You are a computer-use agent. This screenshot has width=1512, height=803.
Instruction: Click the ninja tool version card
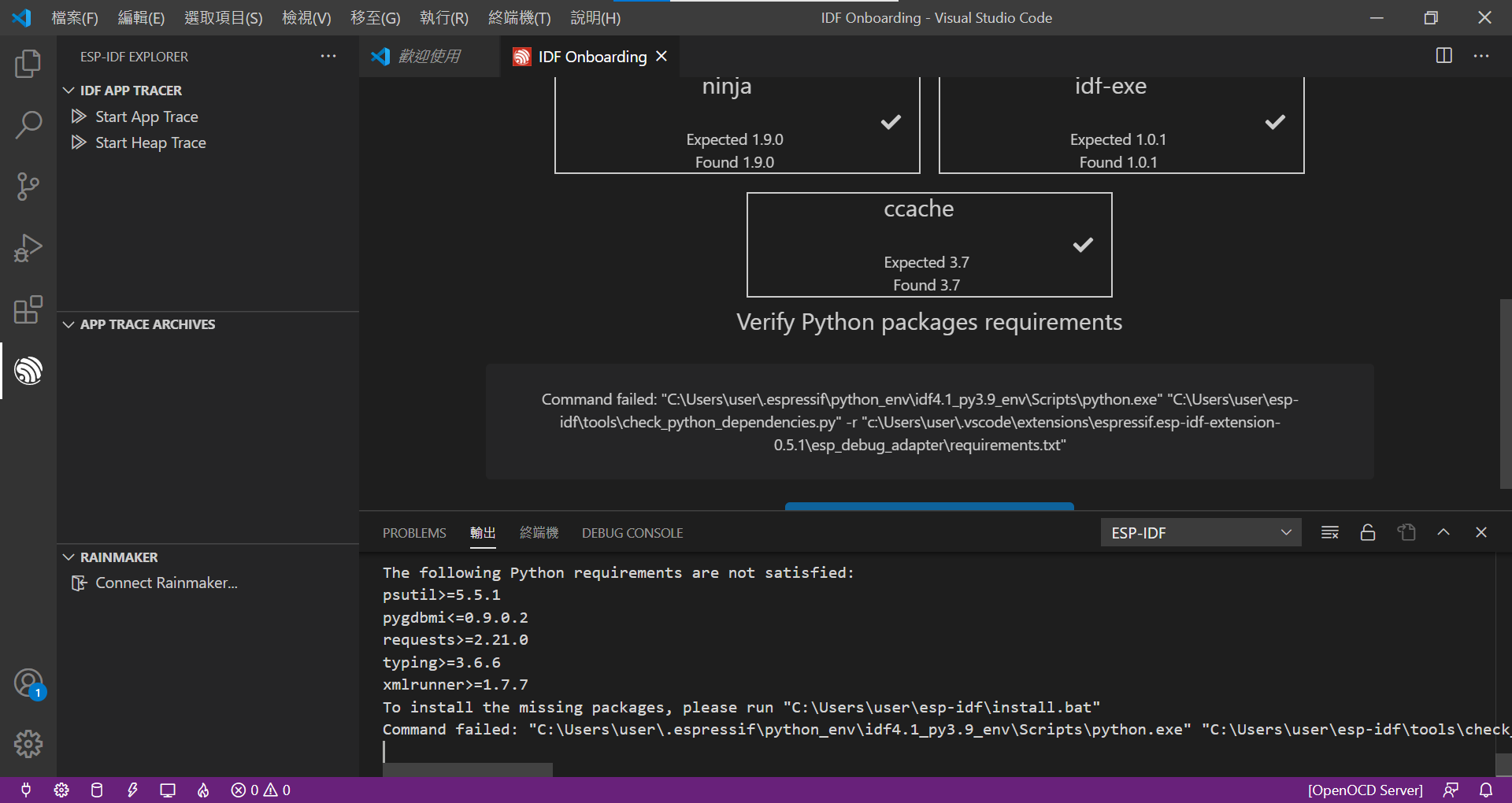[737, 124]
